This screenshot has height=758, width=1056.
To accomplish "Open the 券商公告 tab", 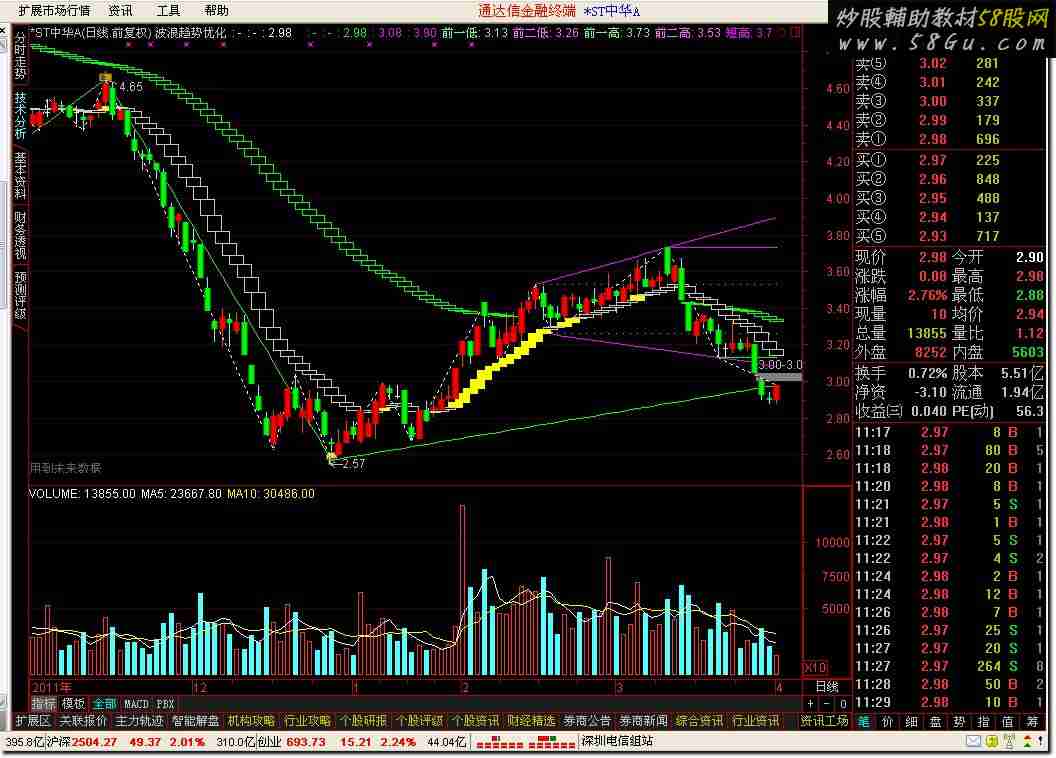I will (x=587, y=721).
